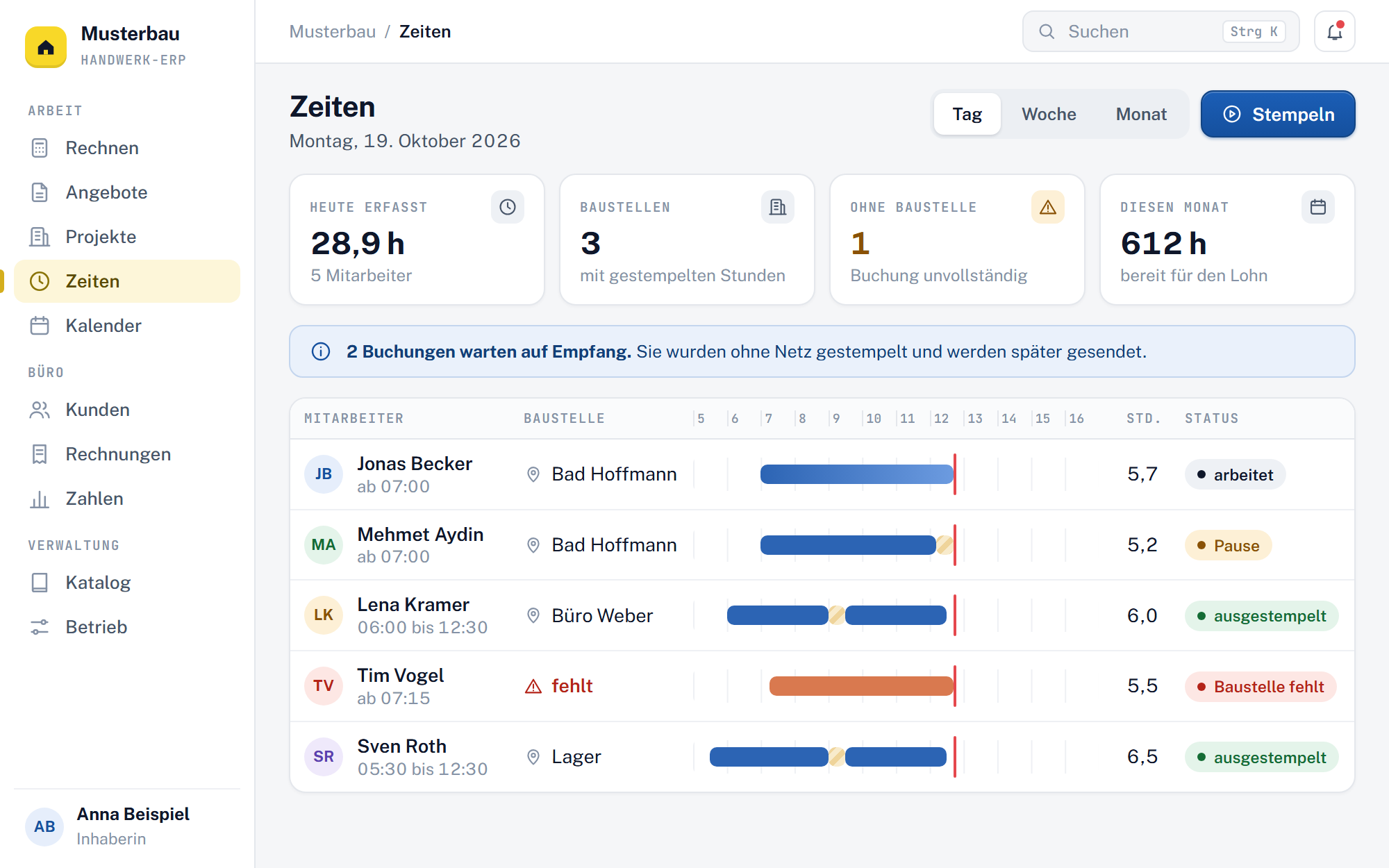1389x868 pixels.
Task: Click ausgestempelt badge in Sven Roth row
Action: pos(1261,758)
